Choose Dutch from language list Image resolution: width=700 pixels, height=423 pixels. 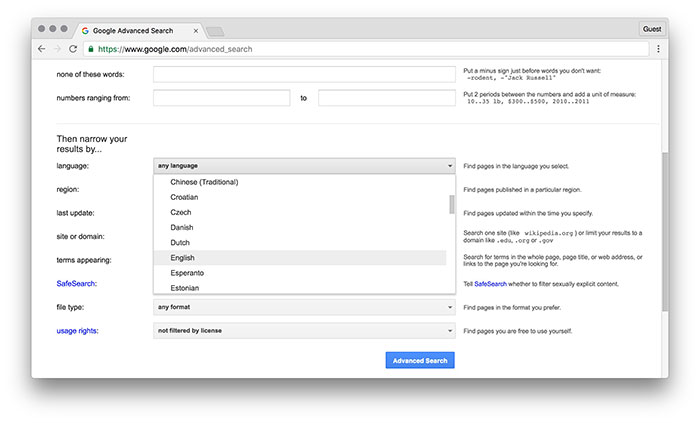click(300, 243)
